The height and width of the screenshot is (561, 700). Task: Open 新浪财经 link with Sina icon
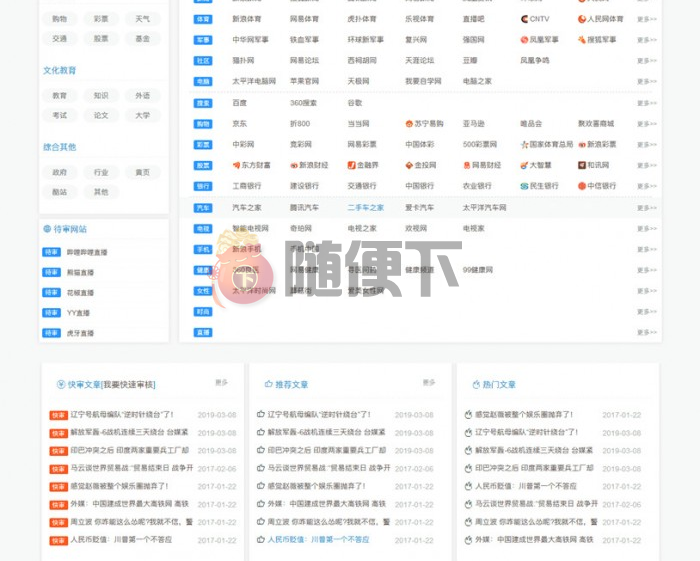(x=309, y=165)
